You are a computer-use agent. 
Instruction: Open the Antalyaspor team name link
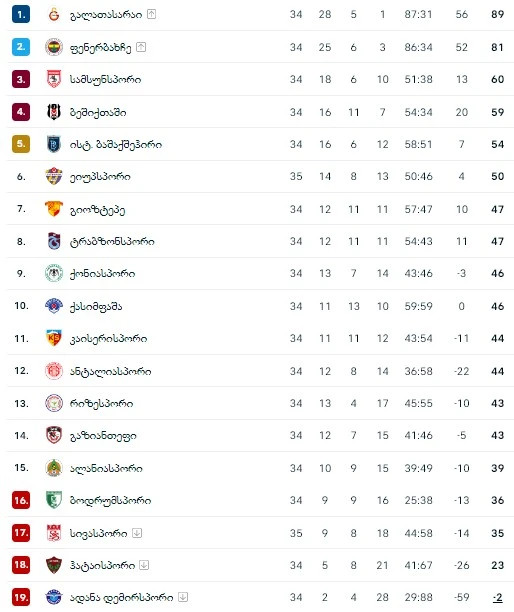click(110, 371)
